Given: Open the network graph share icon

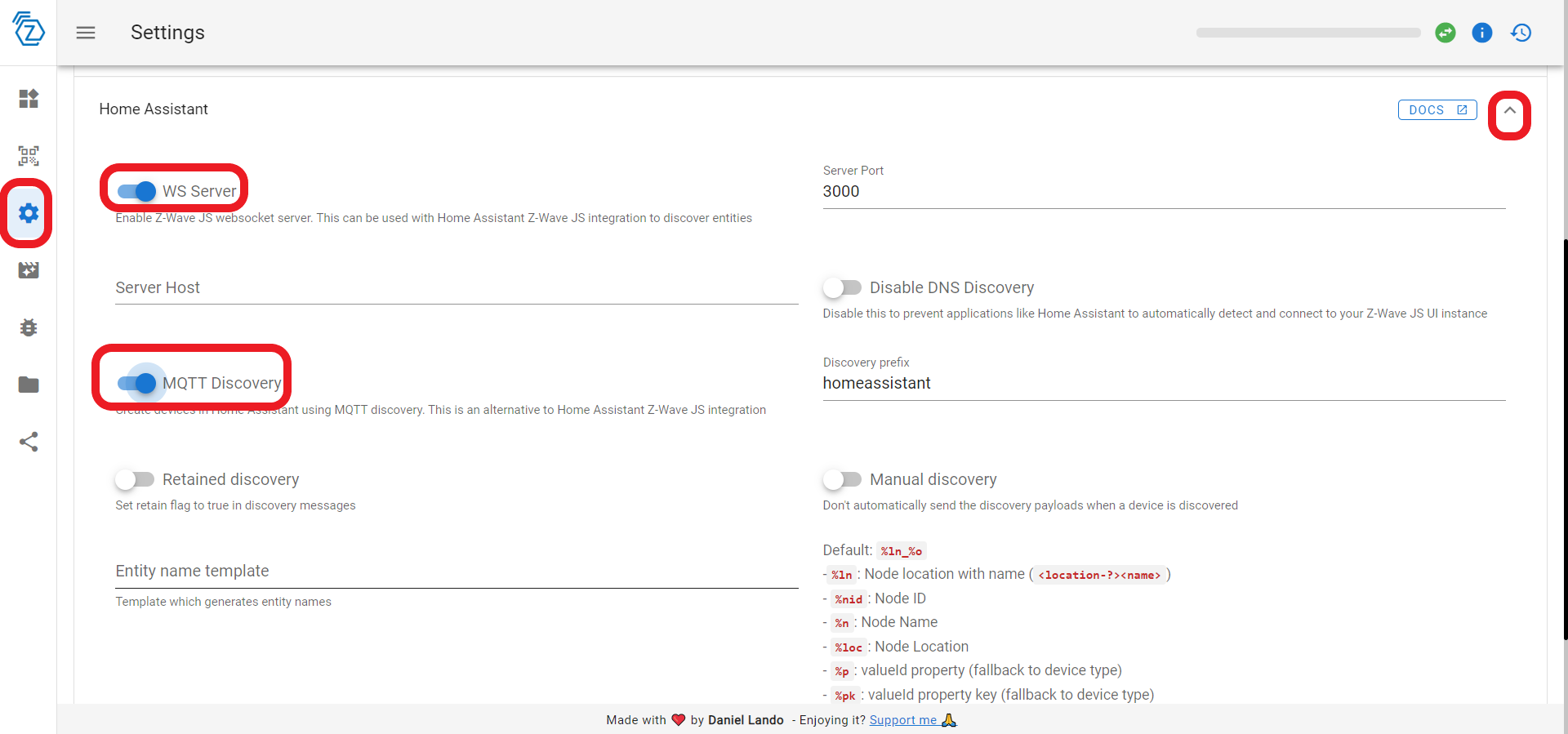Looking at the screenshot, I should tap(29, 442).
